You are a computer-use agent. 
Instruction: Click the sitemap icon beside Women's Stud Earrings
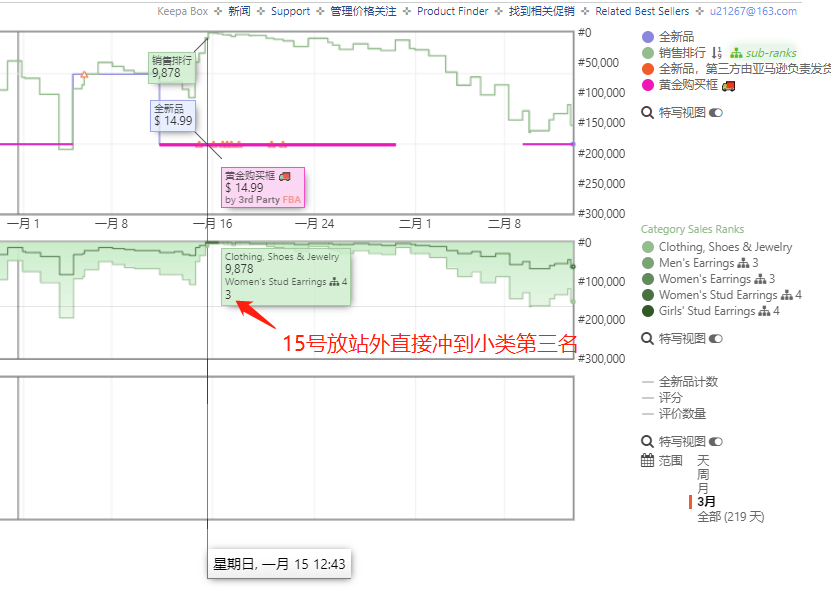coord(787,295)
